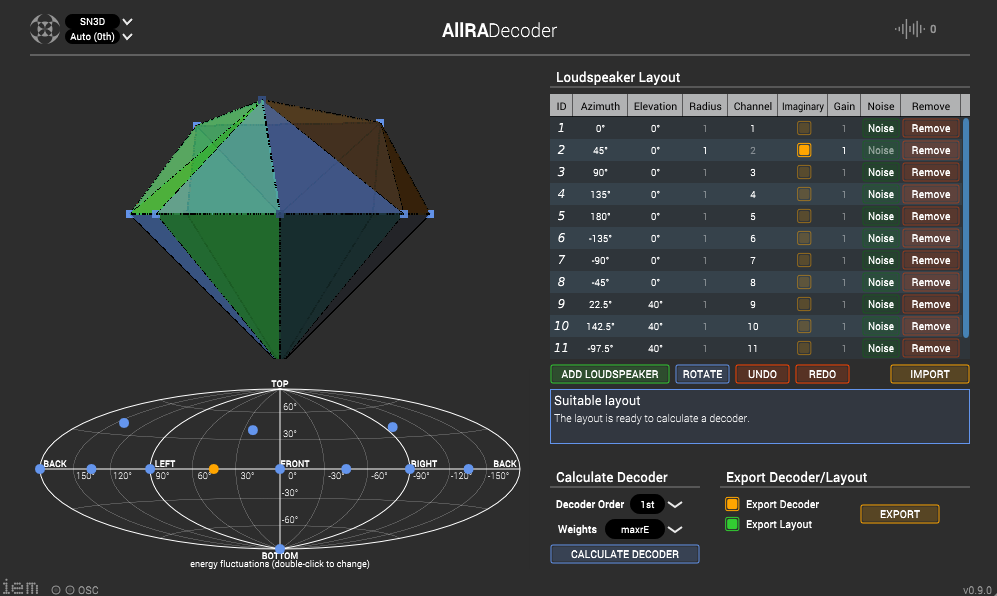Click CALCULATE DECODER button
Screen dimensions: 997x596
[624, 554]
